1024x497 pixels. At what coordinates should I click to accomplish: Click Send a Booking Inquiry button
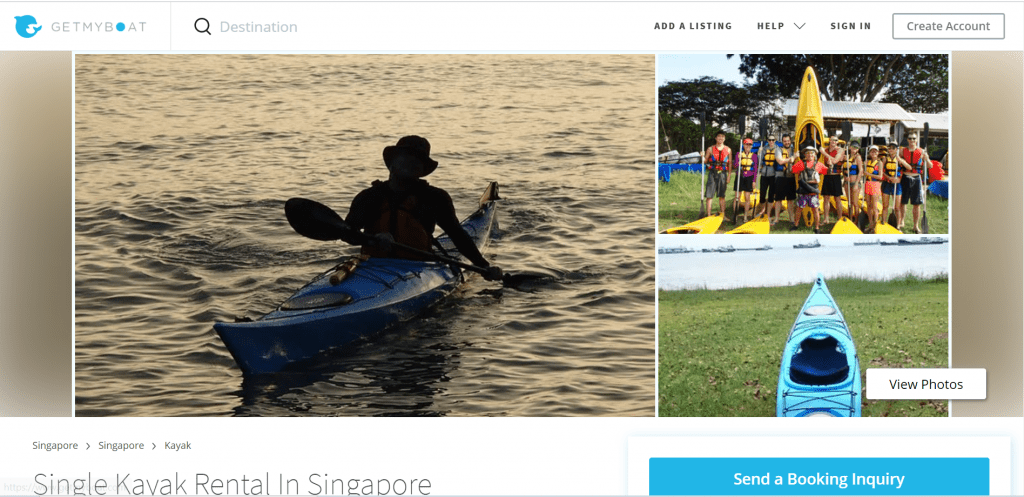point(818,479)
